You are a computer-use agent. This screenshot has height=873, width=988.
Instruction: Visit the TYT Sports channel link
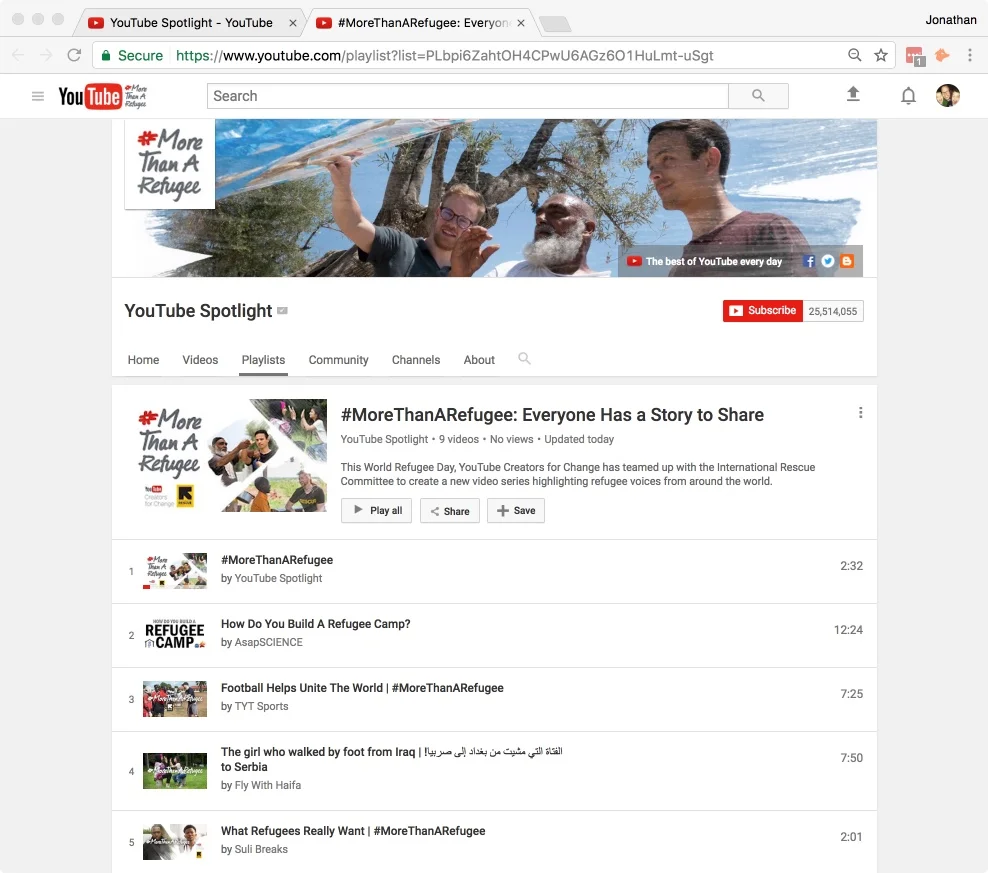(261, 707)
